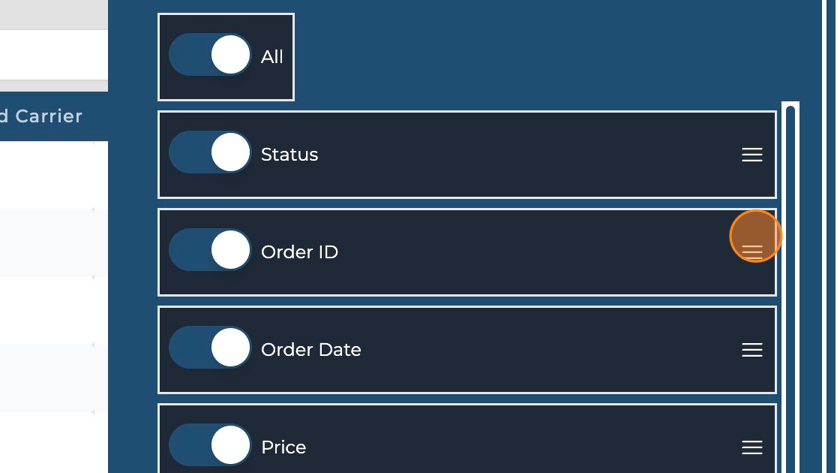Toggle the Price column switch
This screenshot has height=473, width=840.
pos(210,446)
